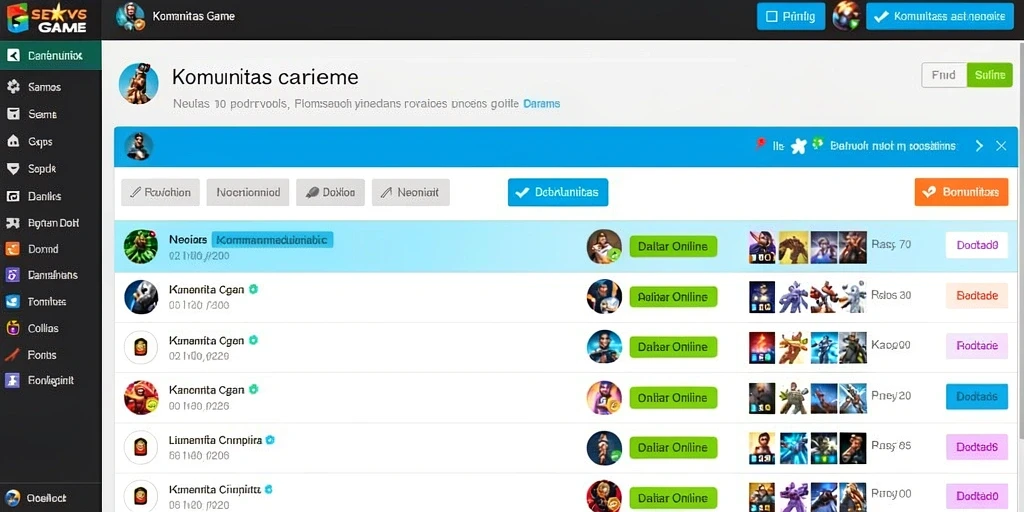1024x512 pixels.
Task: Click the orange Bonunitxes button
Action: pyautogui.click(x=961, y=192)
